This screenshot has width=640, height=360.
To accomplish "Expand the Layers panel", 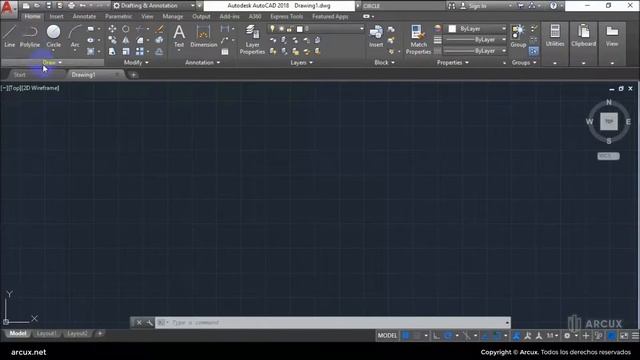I will [x=301, y=62].
